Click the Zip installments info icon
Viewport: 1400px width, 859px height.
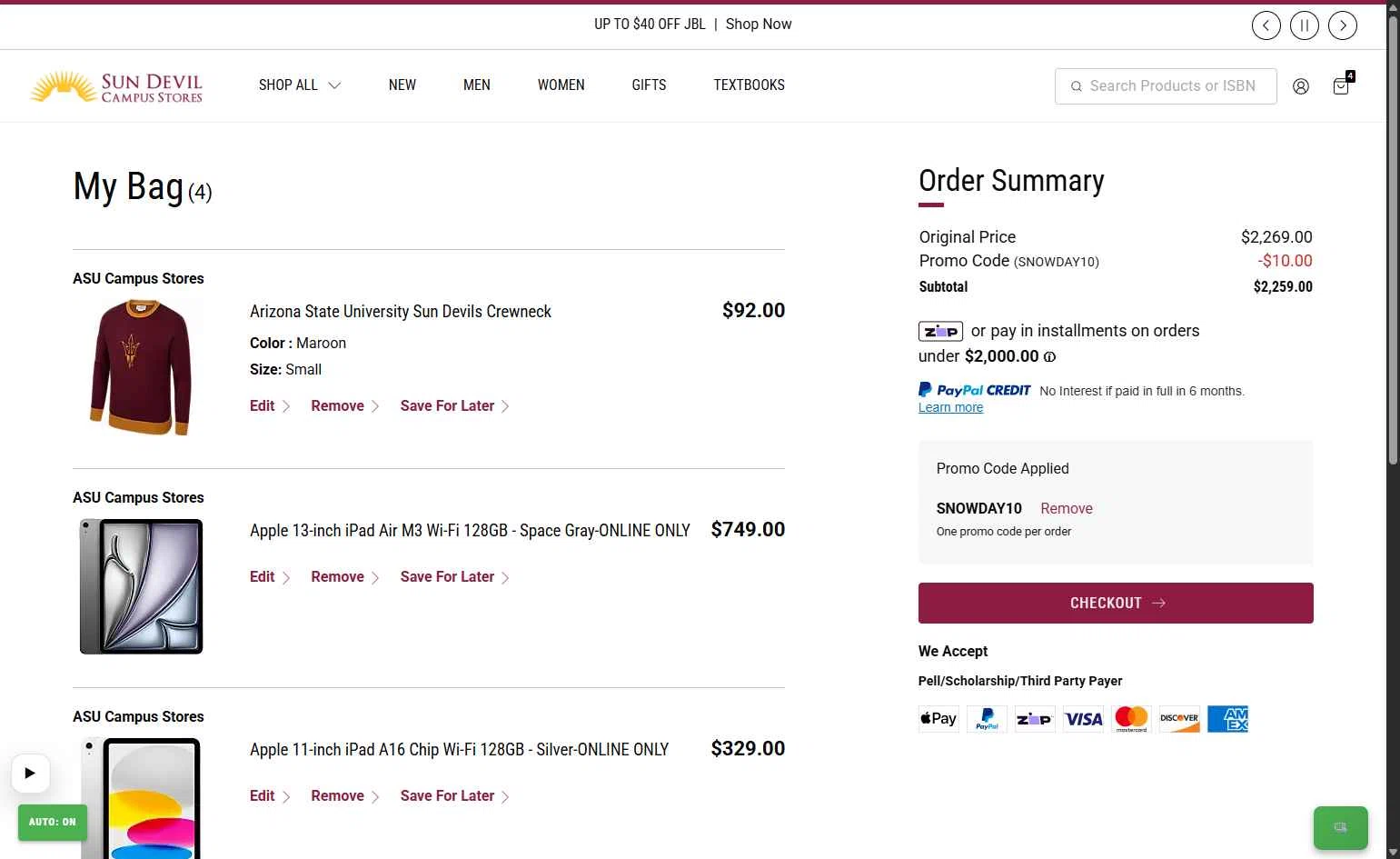(1049, 357)
